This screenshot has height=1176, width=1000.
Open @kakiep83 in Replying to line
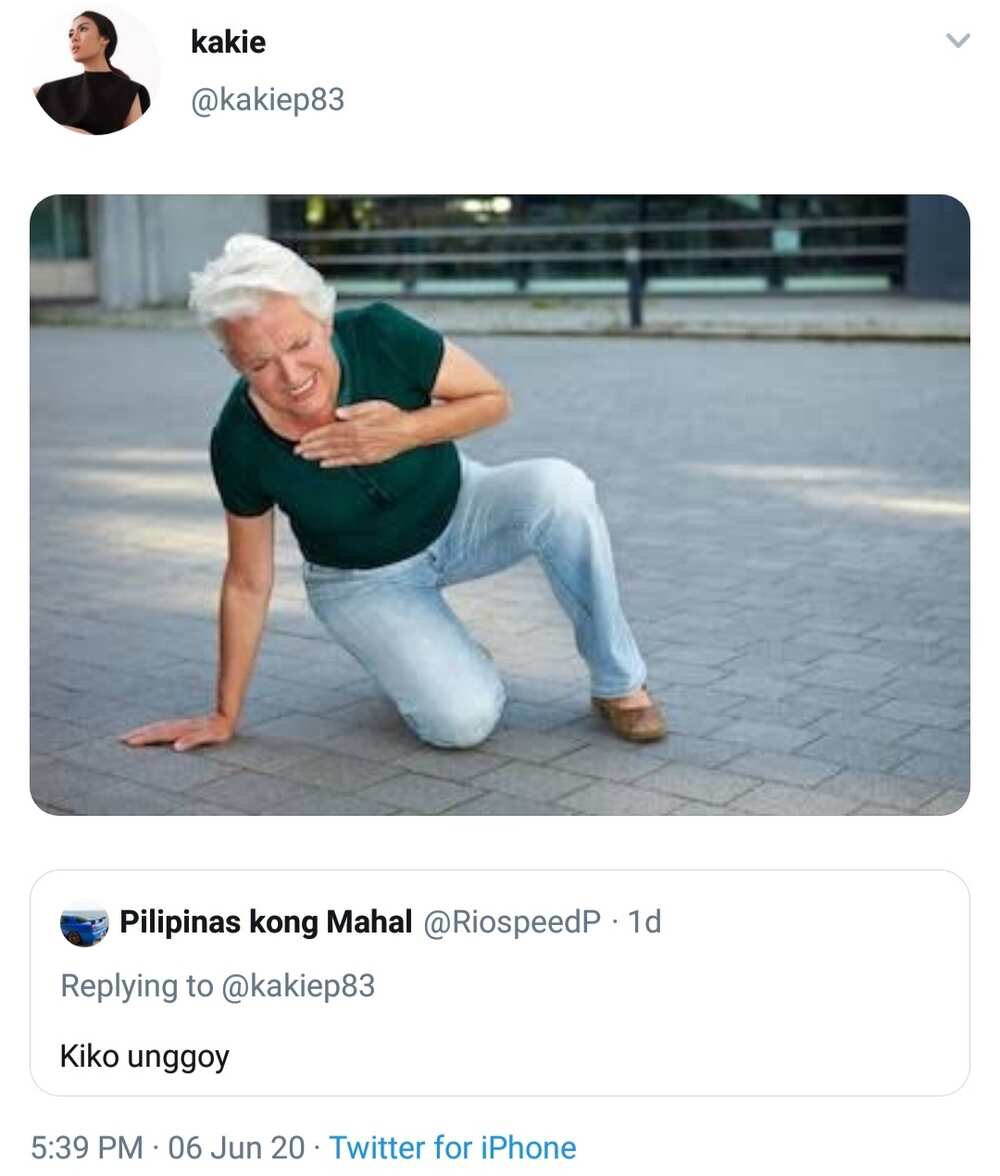coord(298,986)
